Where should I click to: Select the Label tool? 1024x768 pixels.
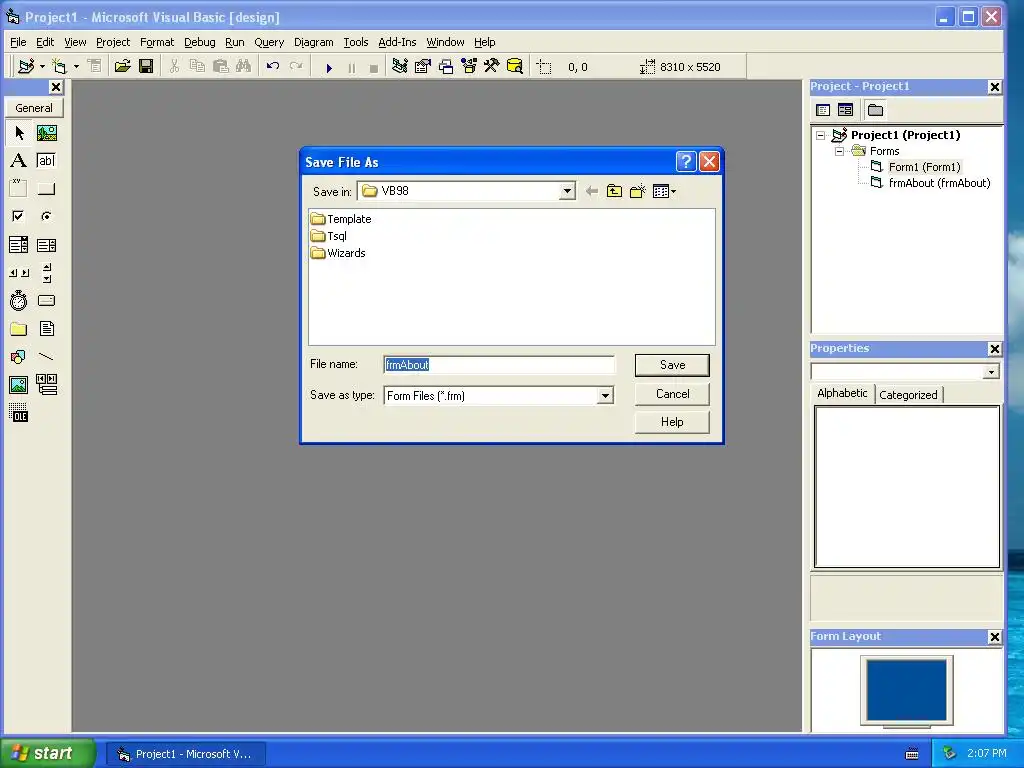(x=19, y=161)
